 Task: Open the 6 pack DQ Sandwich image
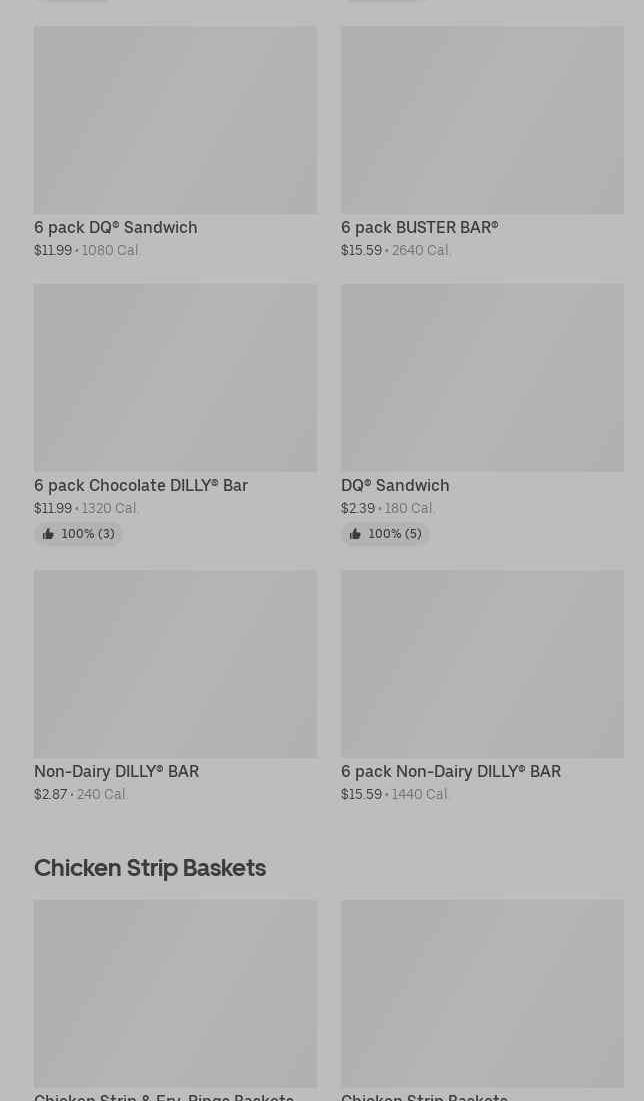point(175,120)
